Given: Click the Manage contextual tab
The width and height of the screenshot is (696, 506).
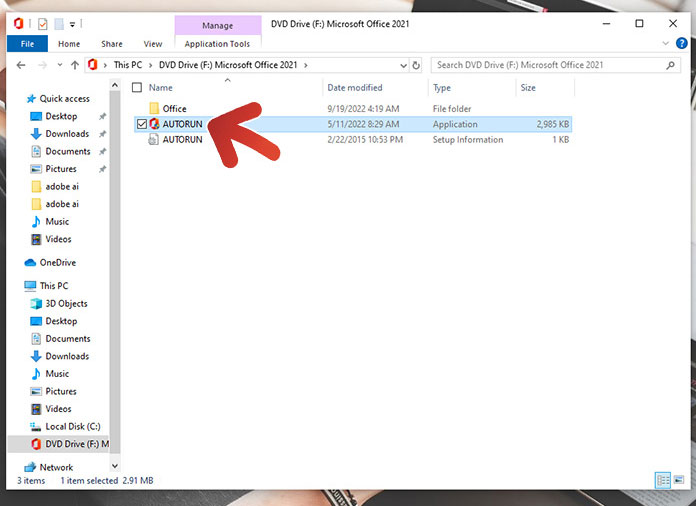Looking at the screenshot, I should click(218, 26).
